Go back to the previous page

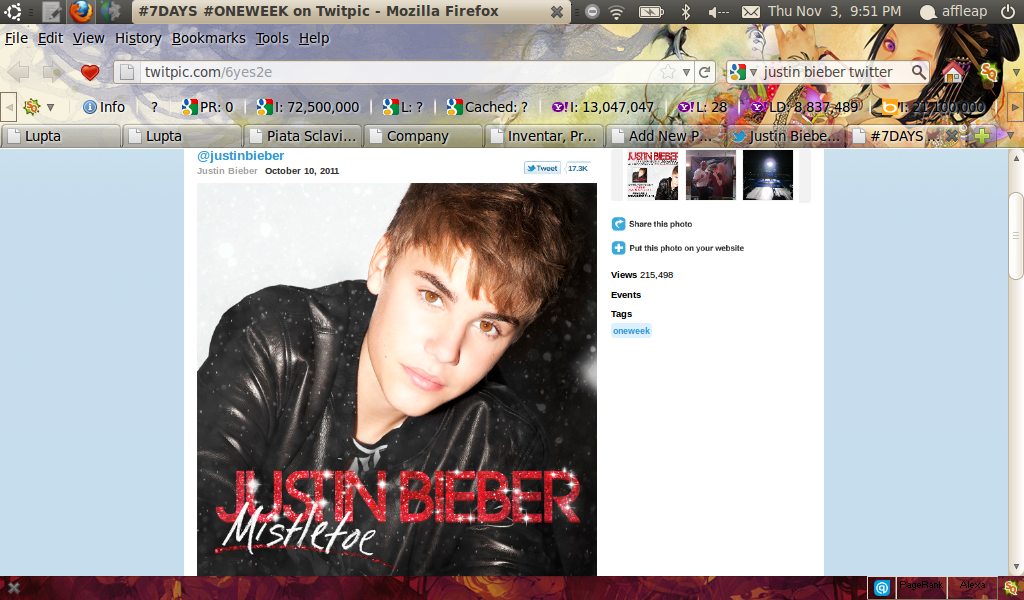pos(18,72)
